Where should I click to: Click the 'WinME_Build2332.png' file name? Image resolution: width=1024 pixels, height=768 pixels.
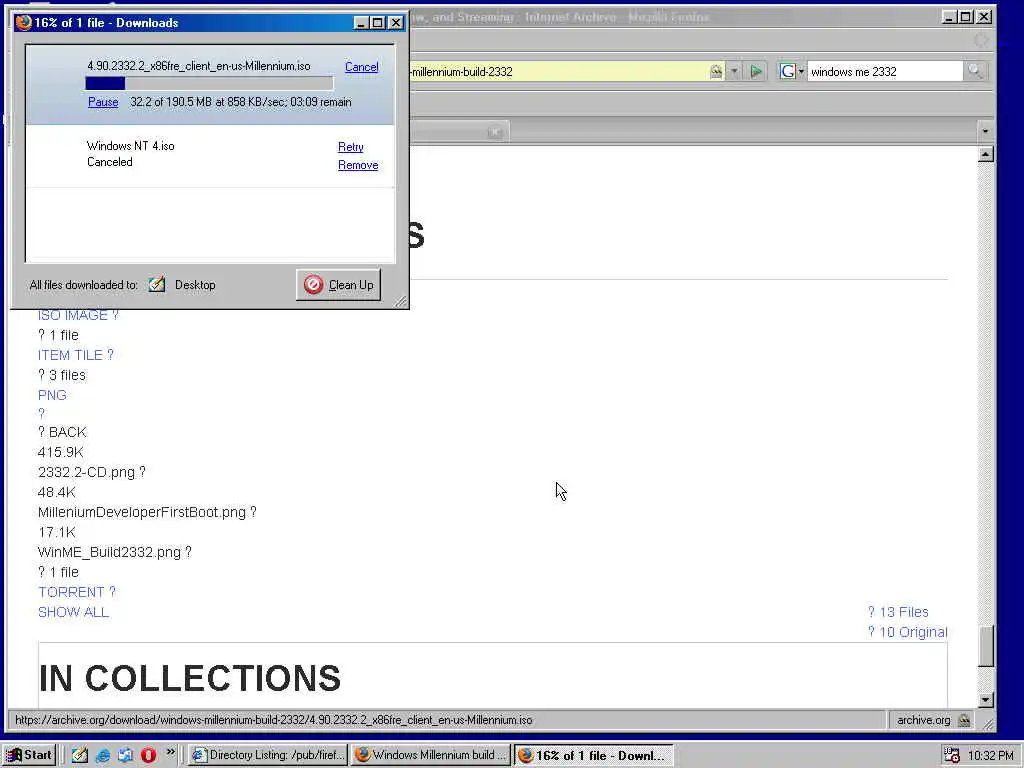(109, 552)
